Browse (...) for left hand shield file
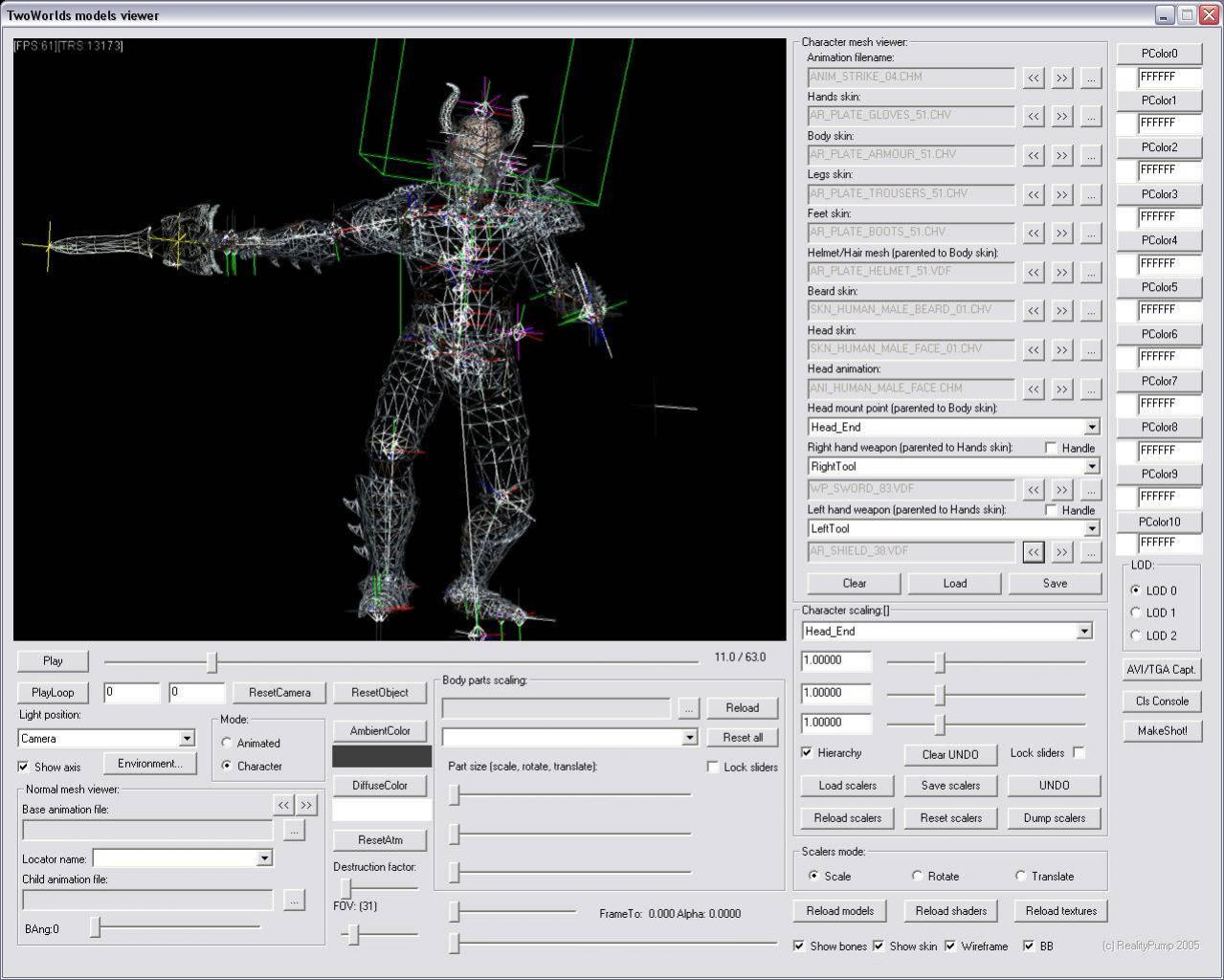The width and height of the screenshot is (1224, 980). pos(1090,552)
